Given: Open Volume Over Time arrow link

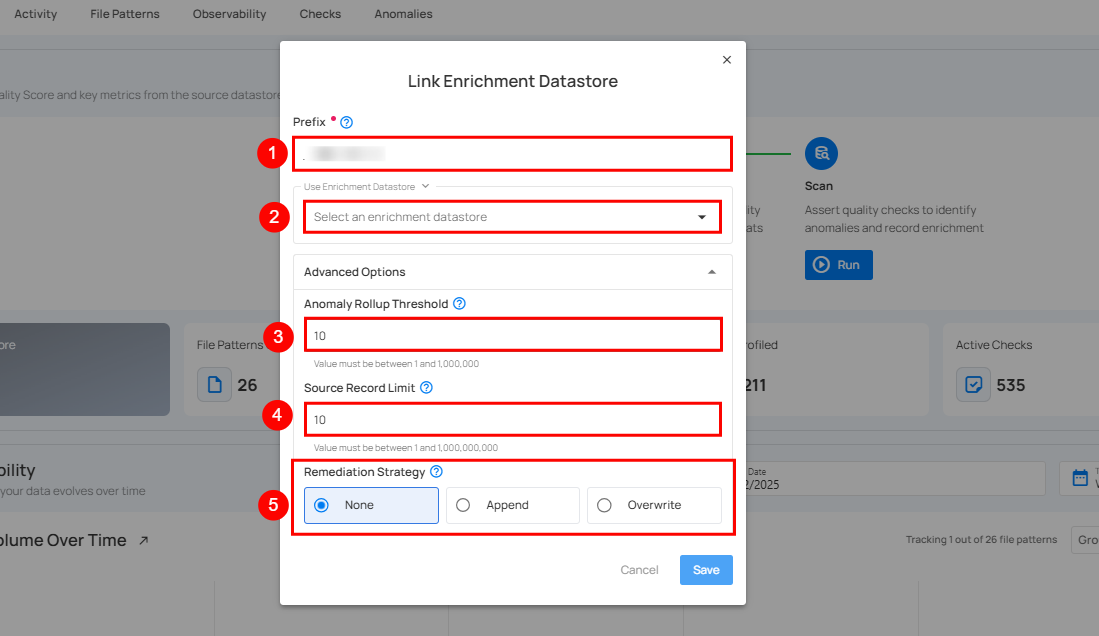Looking at the screenshot, I should (144, 541).
